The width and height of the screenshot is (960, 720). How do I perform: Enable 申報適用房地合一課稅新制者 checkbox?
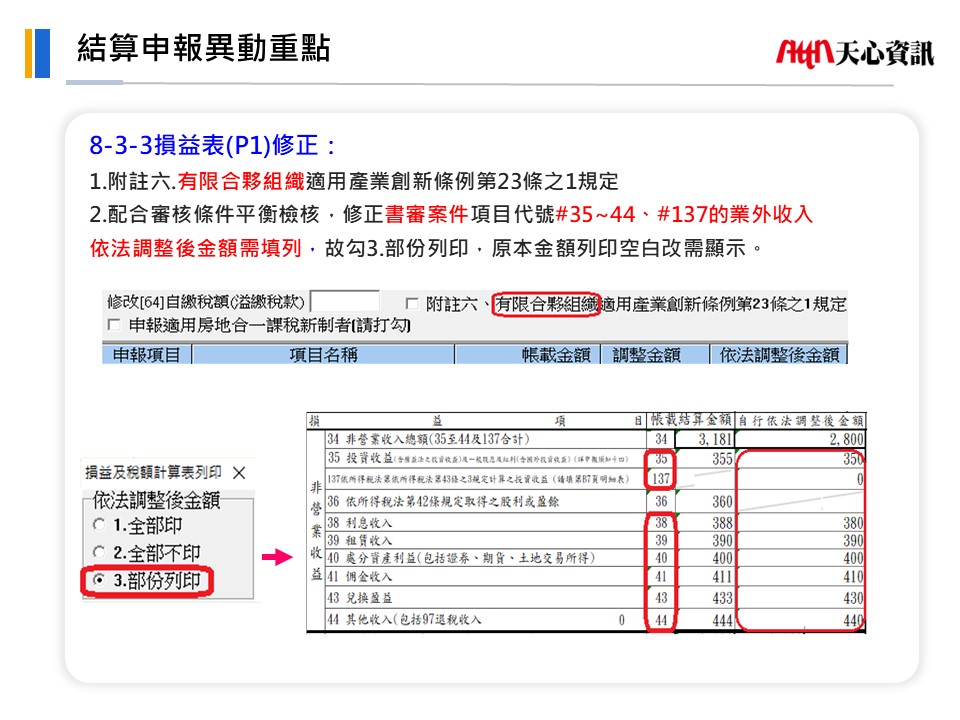point(113,325)
